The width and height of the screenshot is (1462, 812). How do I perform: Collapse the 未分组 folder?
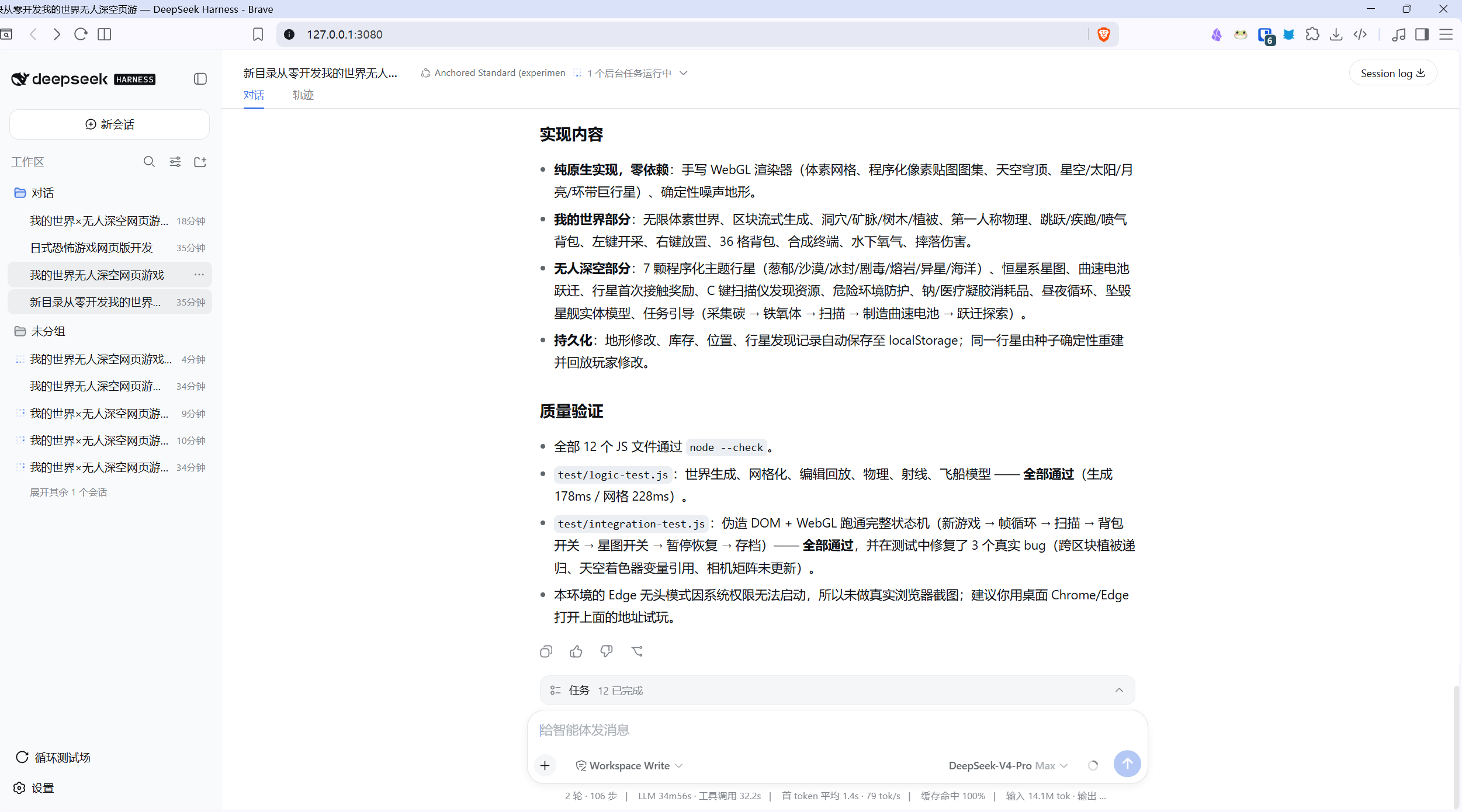pos(40,331)
